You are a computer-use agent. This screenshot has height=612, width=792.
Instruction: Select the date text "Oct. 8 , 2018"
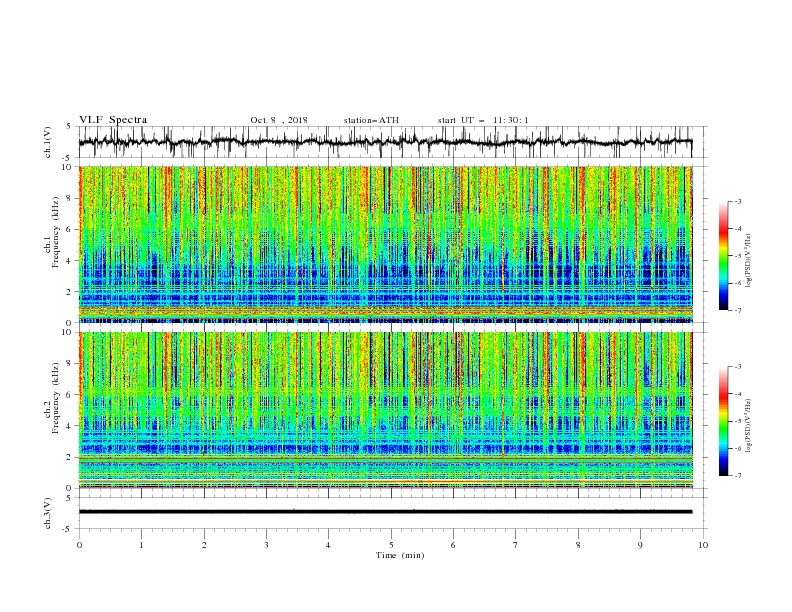279,120
